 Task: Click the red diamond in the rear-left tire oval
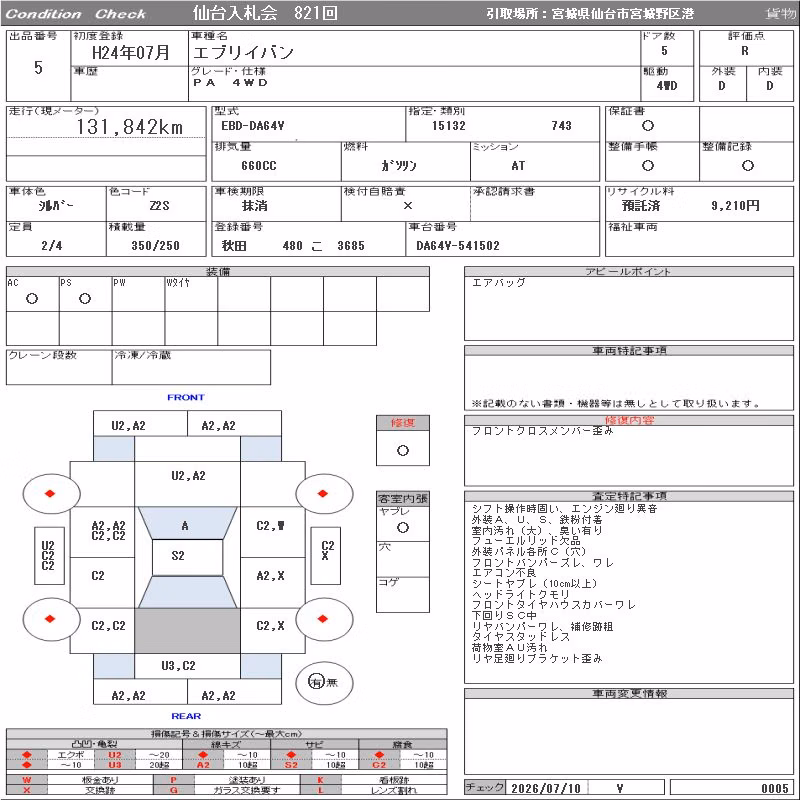click(50, 619)
